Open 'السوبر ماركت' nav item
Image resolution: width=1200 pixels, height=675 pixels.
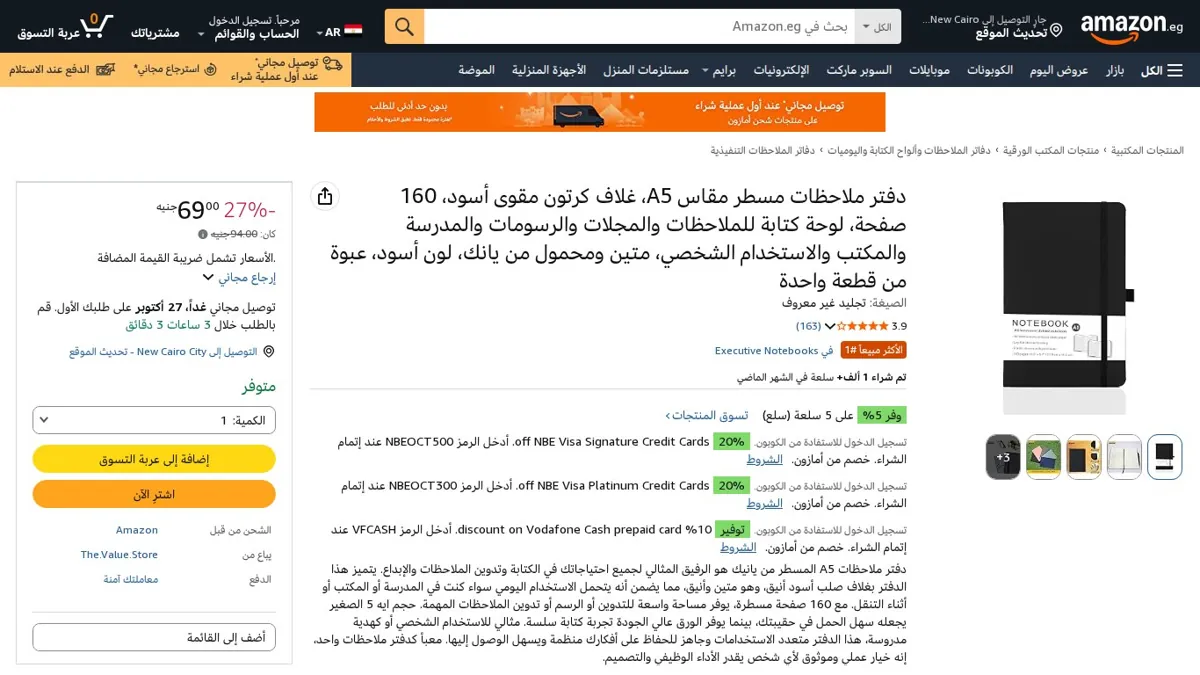(859, 70)
